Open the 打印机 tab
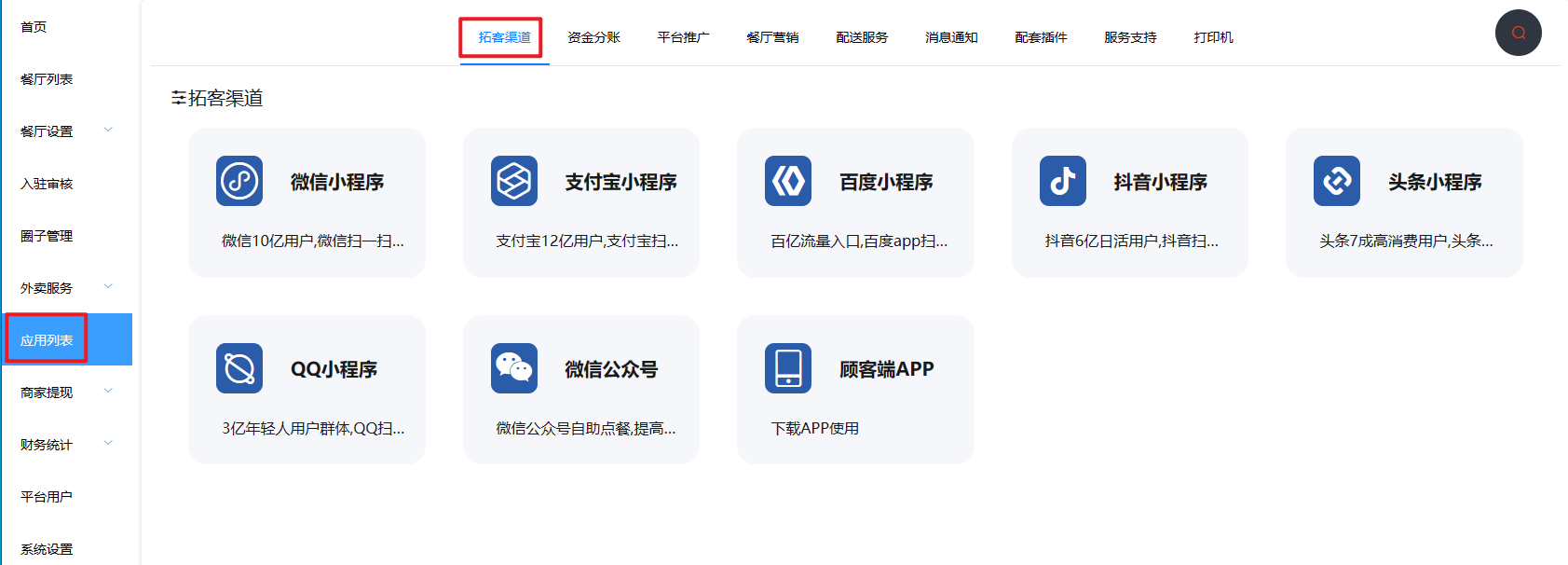This screenshot has width=1568, height=565. coord(1213,37)
